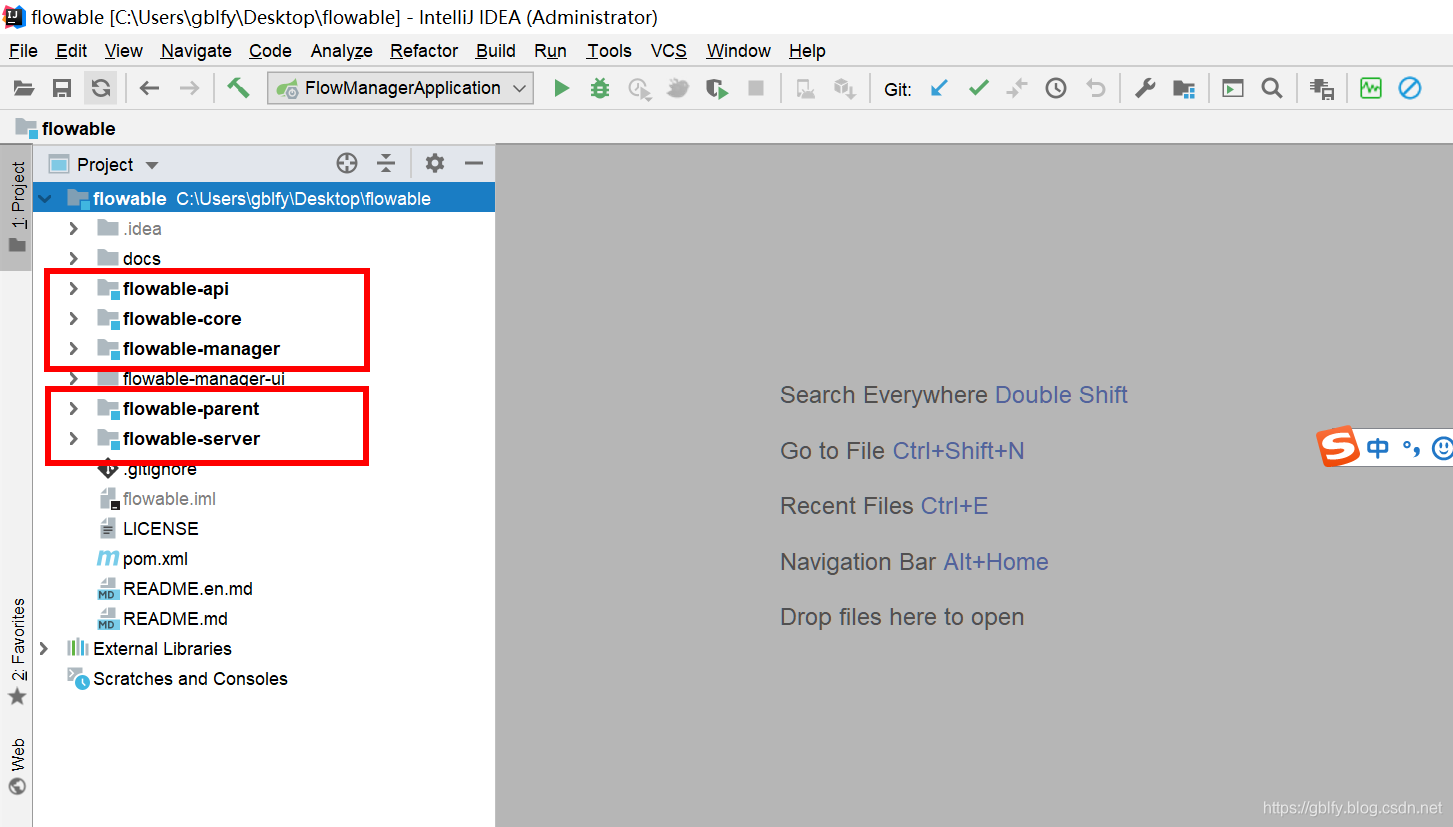1453x827 pixels.
Task: Expand the flowable-core module
Action: tap(73, 319)
